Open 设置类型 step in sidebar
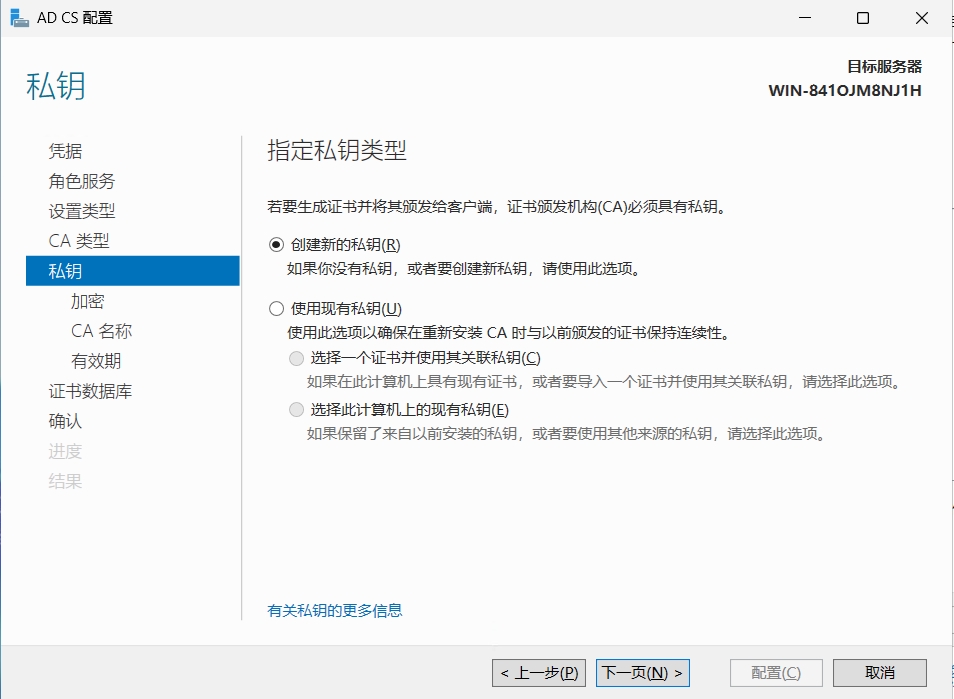Screen dimensions: 954x699 82,211
